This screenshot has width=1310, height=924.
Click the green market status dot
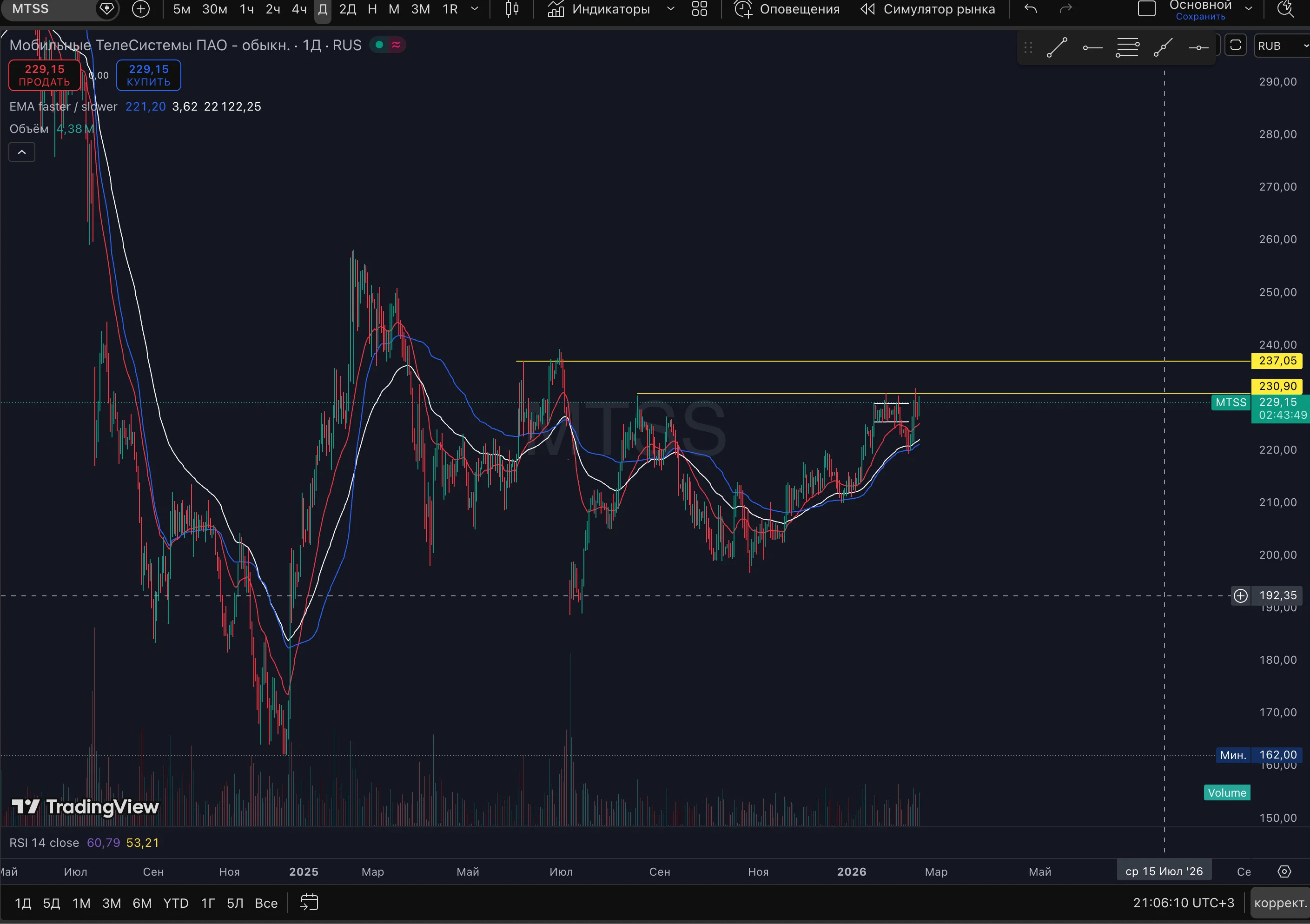379,45
